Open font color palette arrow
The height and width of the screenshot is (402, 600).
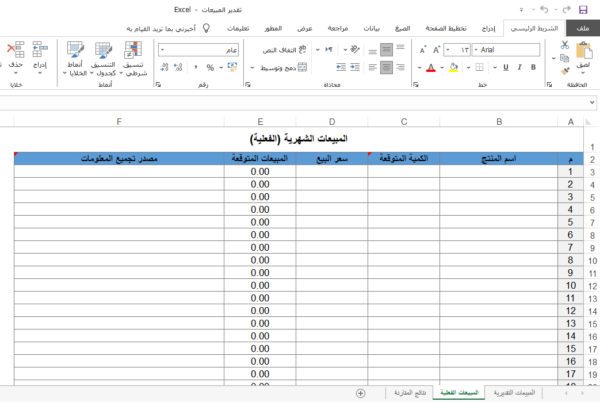419,68
